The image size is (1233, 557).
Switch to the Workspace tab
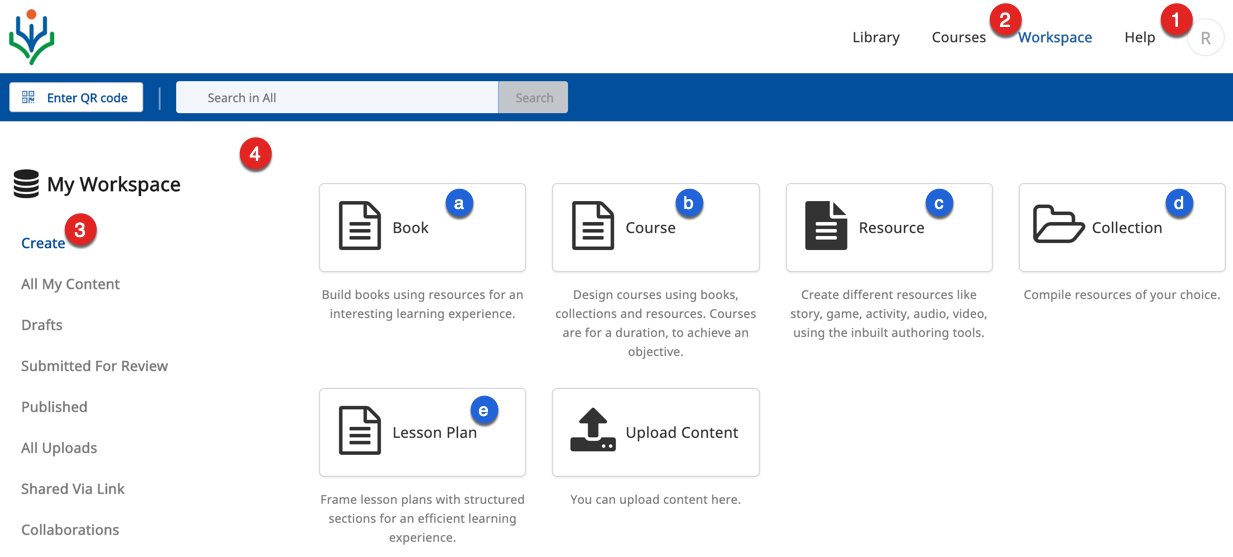point(1054,37)
